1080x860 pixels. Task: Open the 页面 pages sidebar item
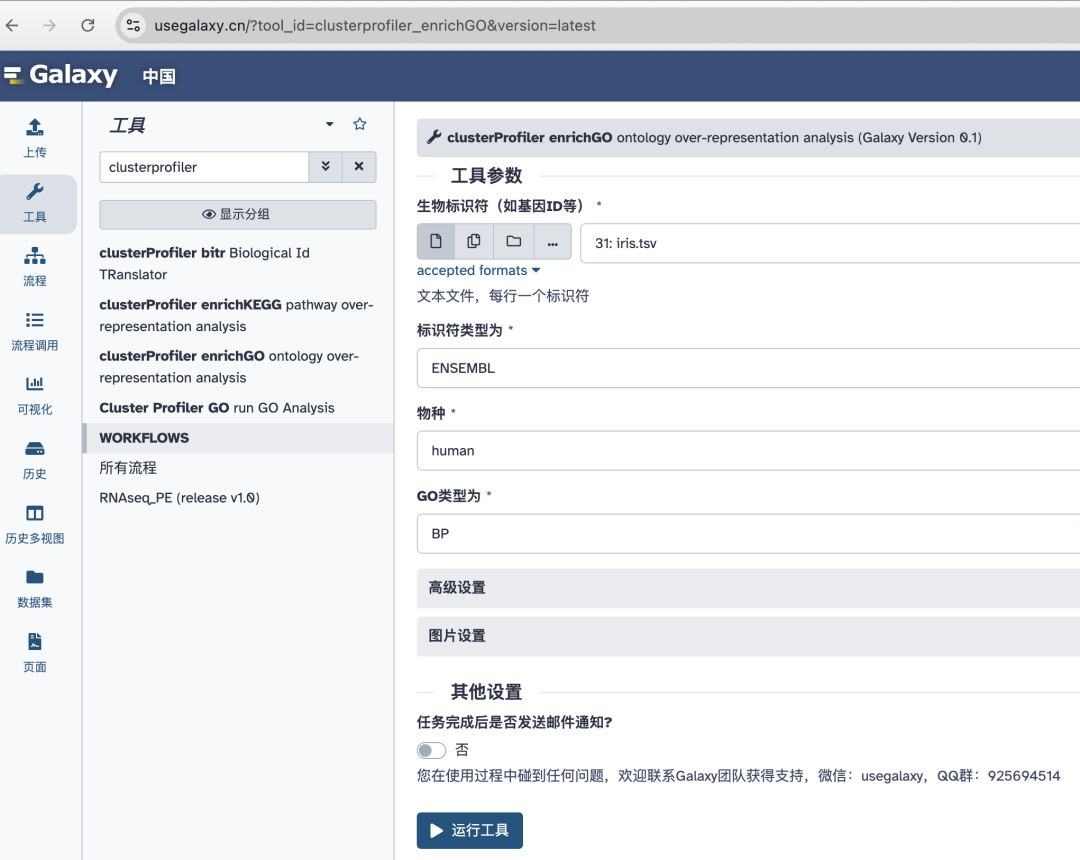click(x=34, y=653)
